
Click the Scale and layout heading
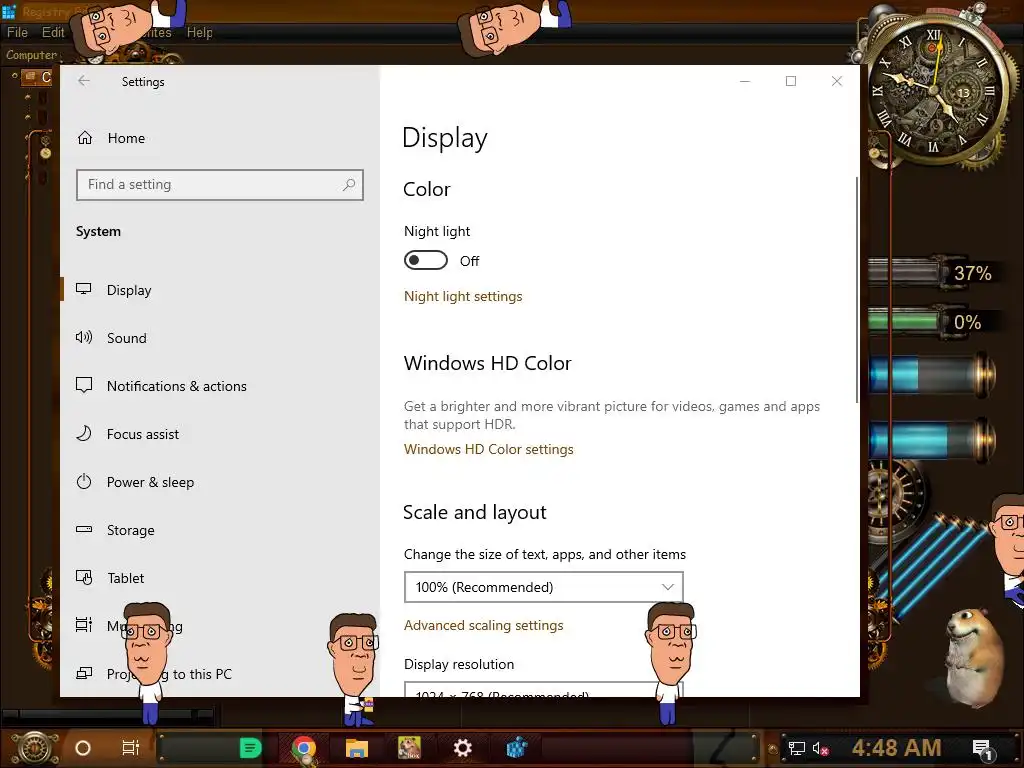pos(475,513)
